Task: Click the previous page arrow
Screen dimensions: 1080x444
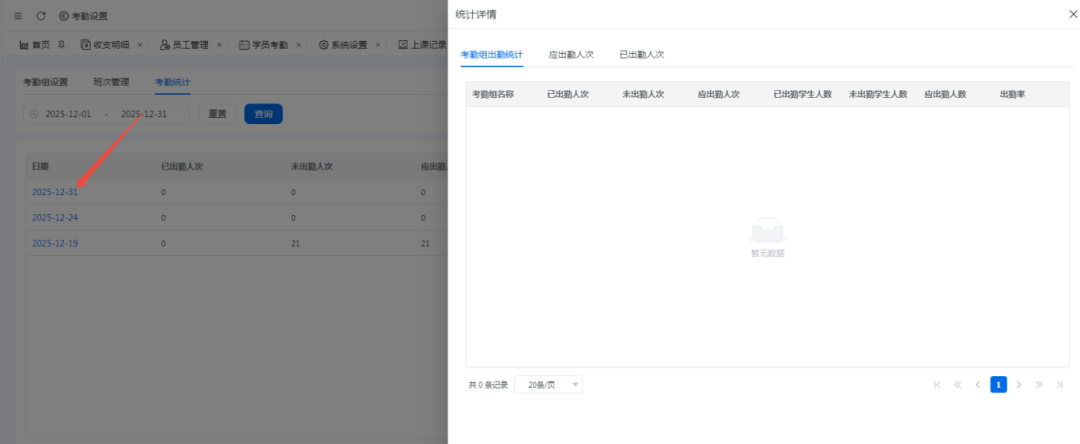Action: (977, 384)
